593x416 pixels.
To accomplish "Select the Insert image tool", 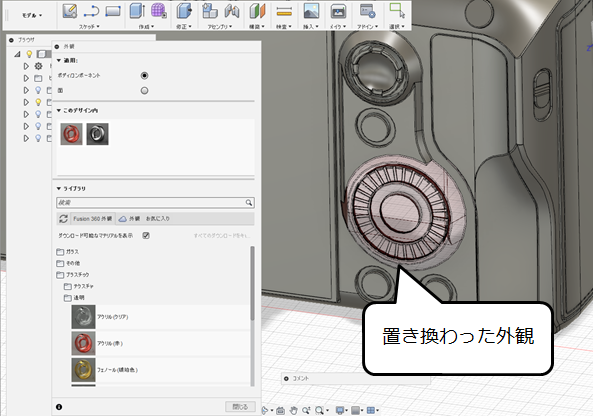I will [x=311, y=11].
